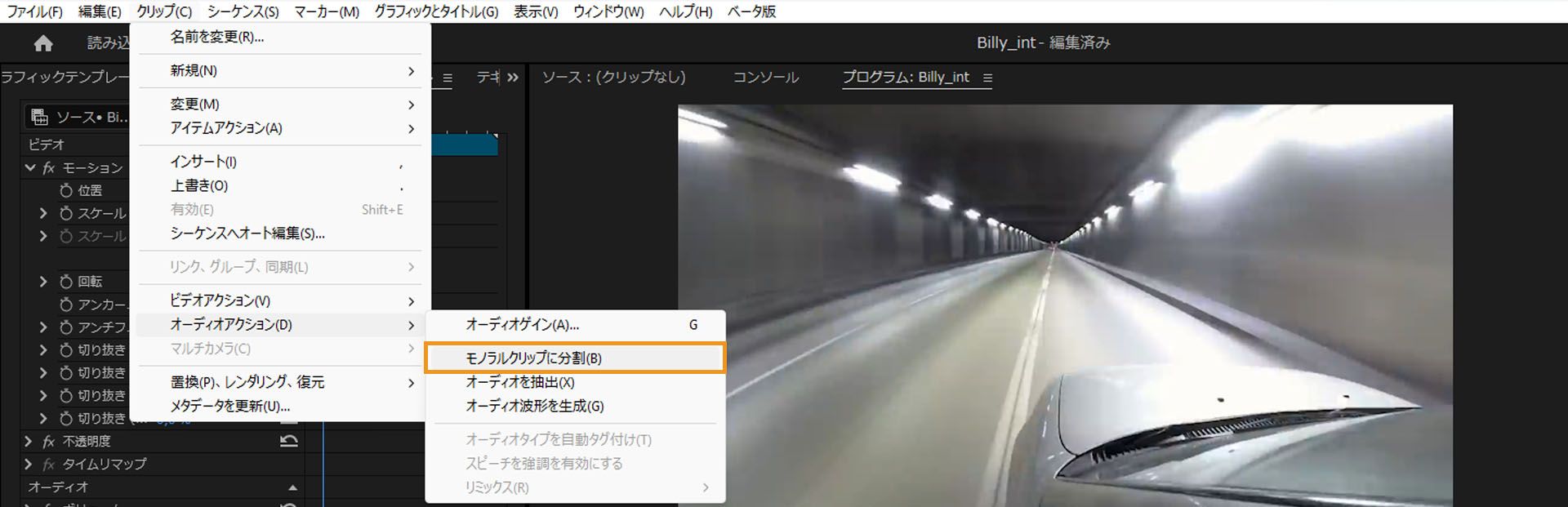This screenshot has height=507, width=1568.
Task: Toggle the 回転 stopwatch animation icon
Action: point(66,282)
